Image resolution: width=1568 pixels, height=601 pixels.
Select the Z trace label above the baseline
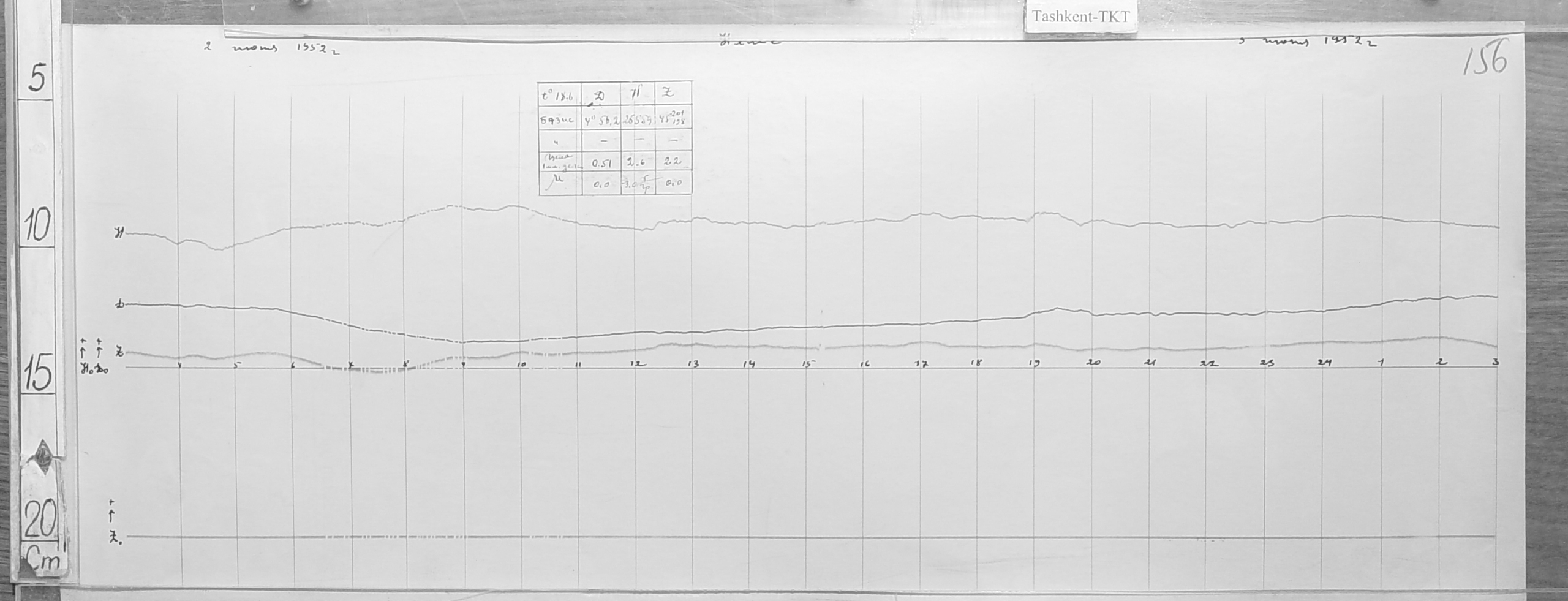click(x=120, y=352)
